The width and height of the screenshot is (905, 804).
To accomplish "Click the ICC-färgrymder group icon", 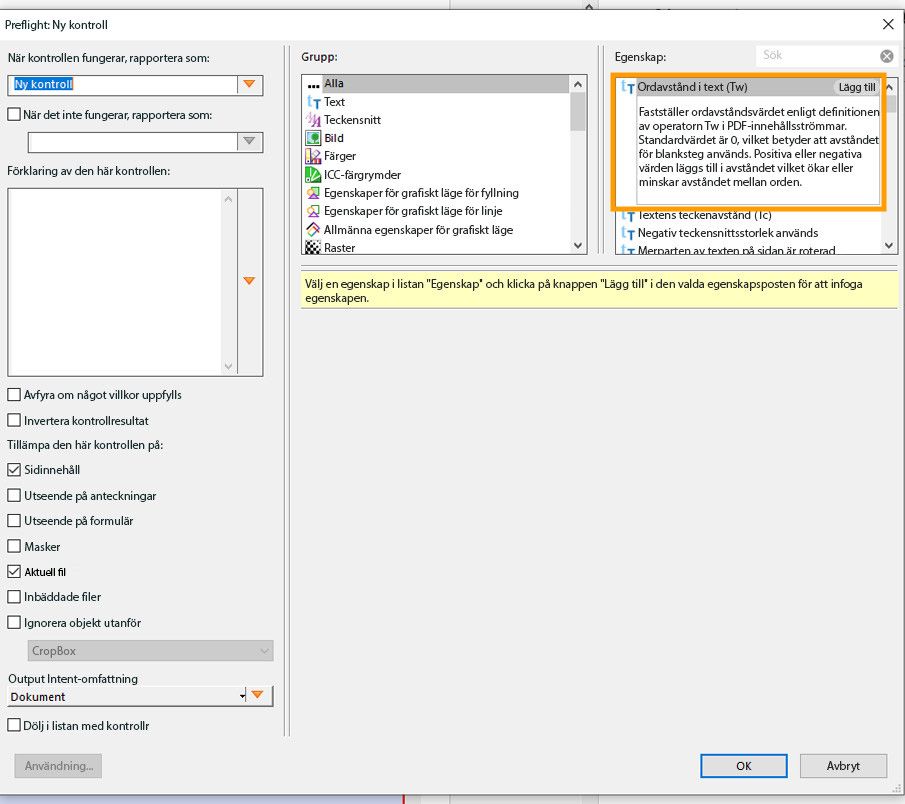I will [x=313, y=175].
